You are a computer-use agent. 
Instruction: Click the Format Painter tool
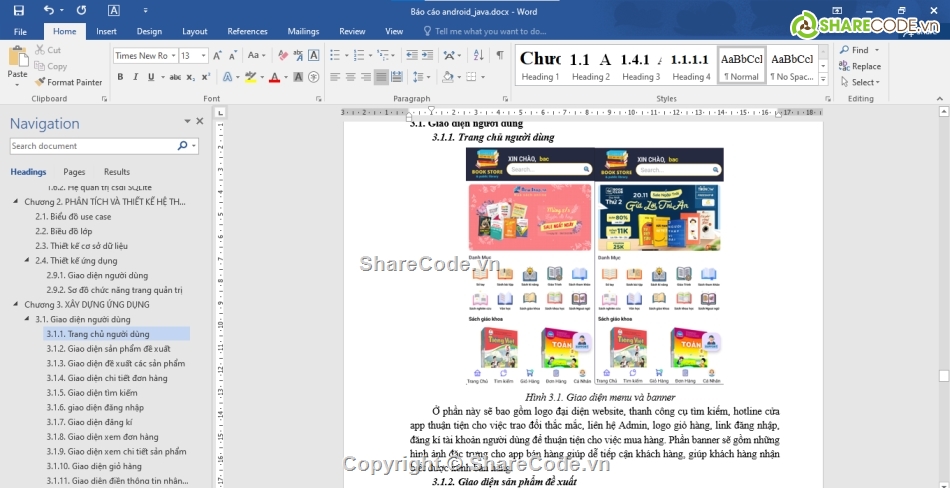pos(68,82)
